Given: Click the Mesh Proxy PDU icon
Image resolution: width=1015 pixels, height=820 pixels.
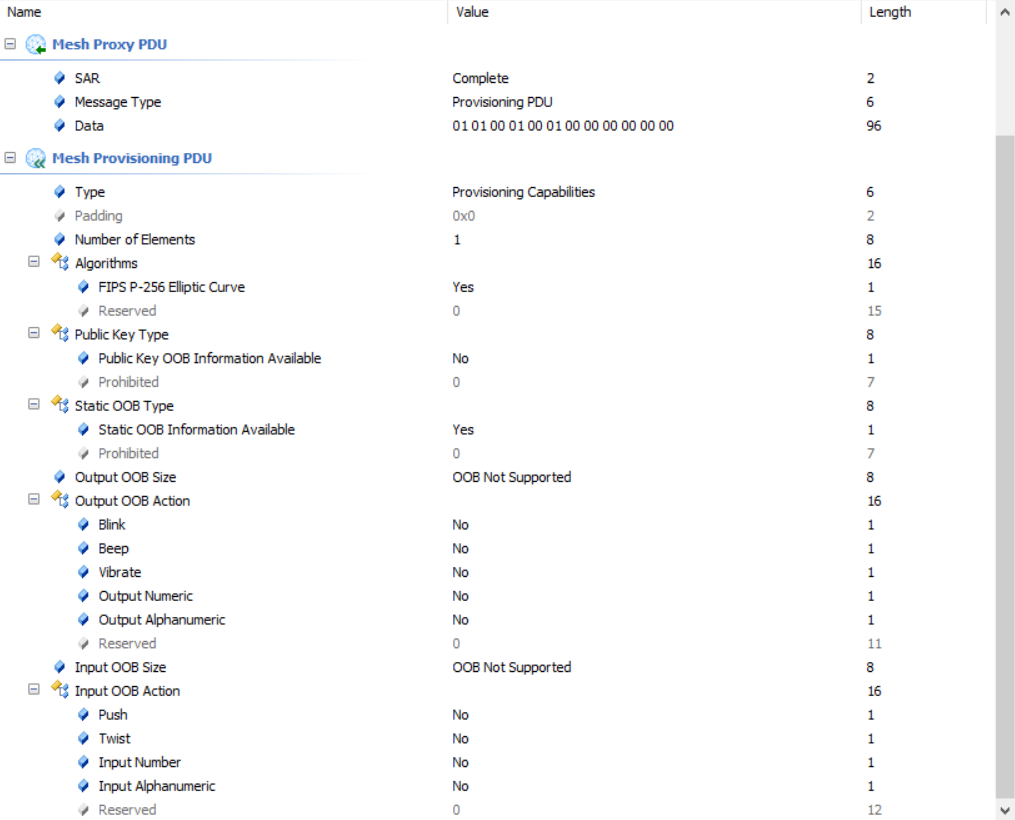Looking at the screenshot, I should [x=36, y=45].
